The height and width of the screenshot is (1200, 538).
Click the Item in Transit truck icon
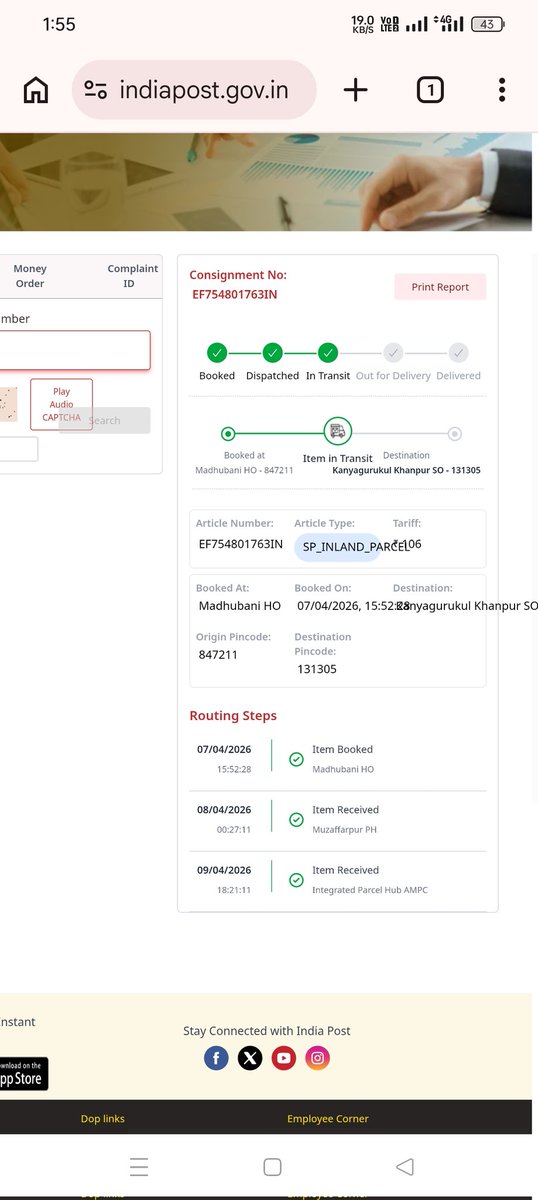[x=338, y=432]
